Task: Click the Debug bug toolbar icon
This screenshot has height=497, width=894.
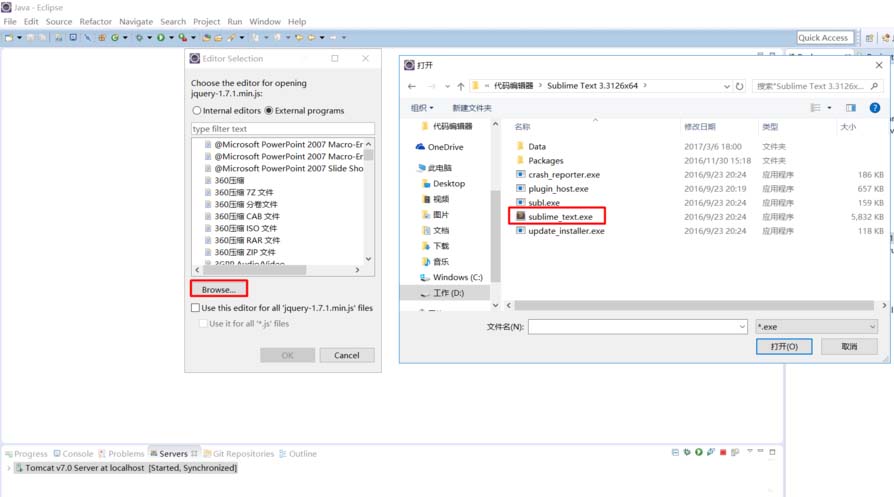Action: point(139,38)
